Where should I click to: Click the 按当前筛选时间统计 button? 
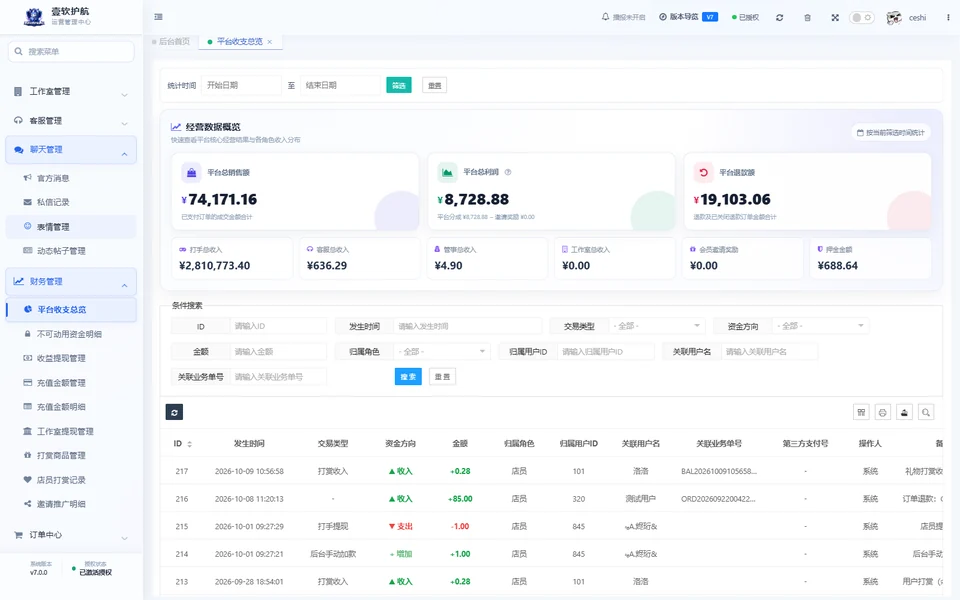click(891, 132)
